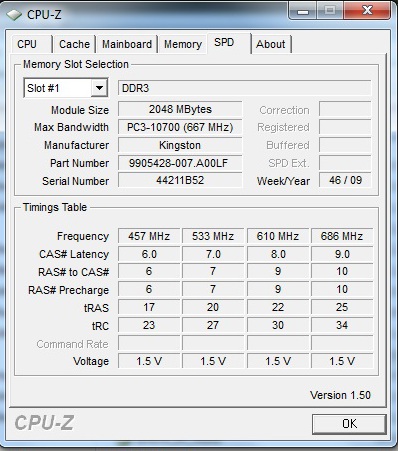The width and height of the screenshot is (398, 451).
Task: Click the CAS# Latency row label
Action: click(74, 254)
